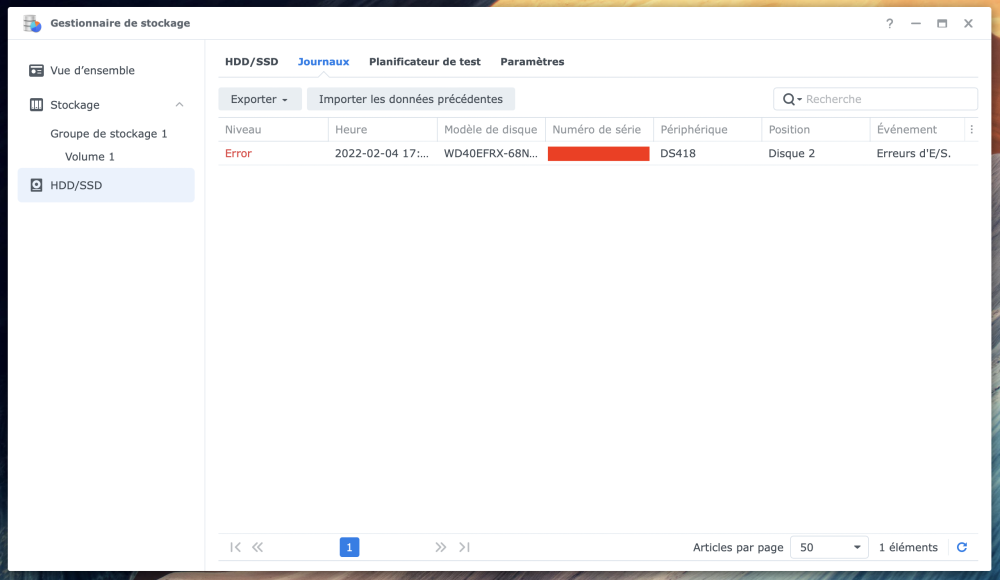
Task: Go to the last page
Action: pyautogui.click(x=464, y=547)
